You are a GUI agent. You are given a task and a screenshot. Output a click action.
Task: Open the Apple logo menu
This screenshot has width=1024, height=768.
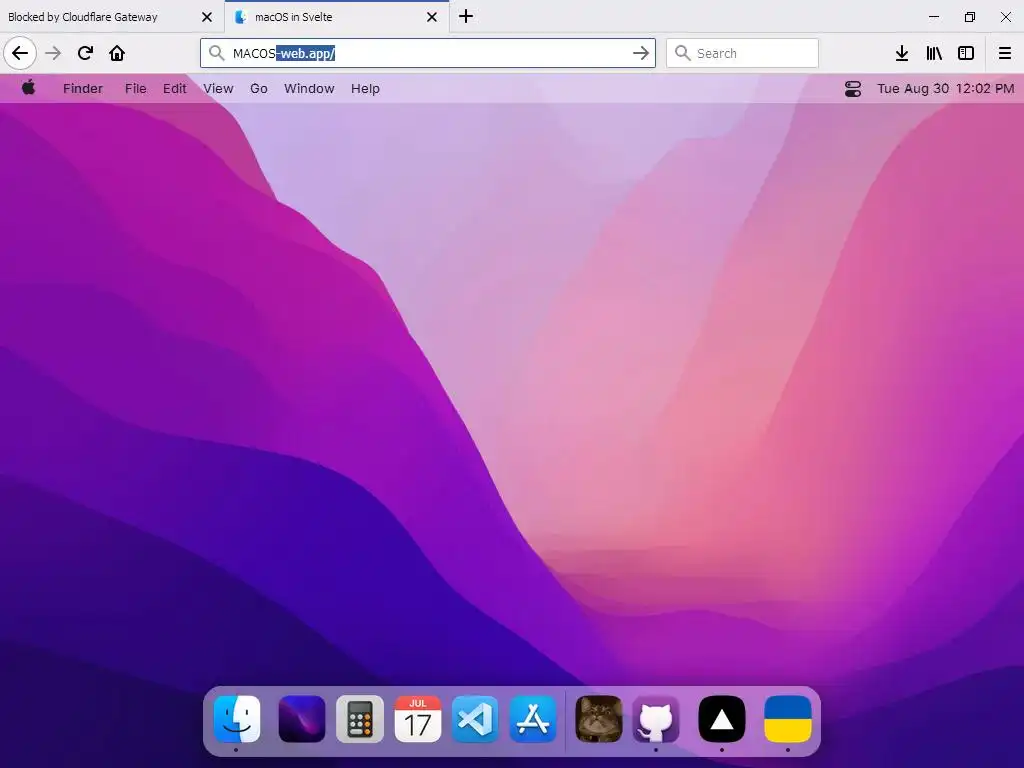[28, 88]
